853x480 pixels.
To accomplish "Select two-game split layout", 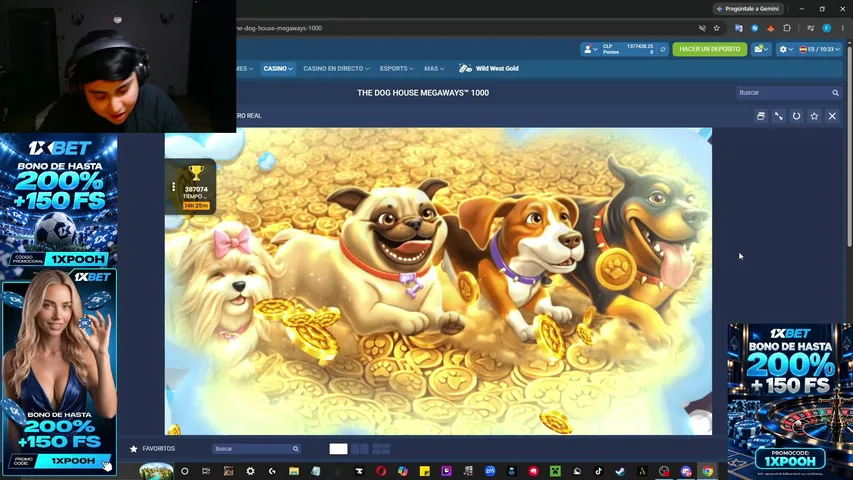I will pyautogui.click(x=360, y=449).
